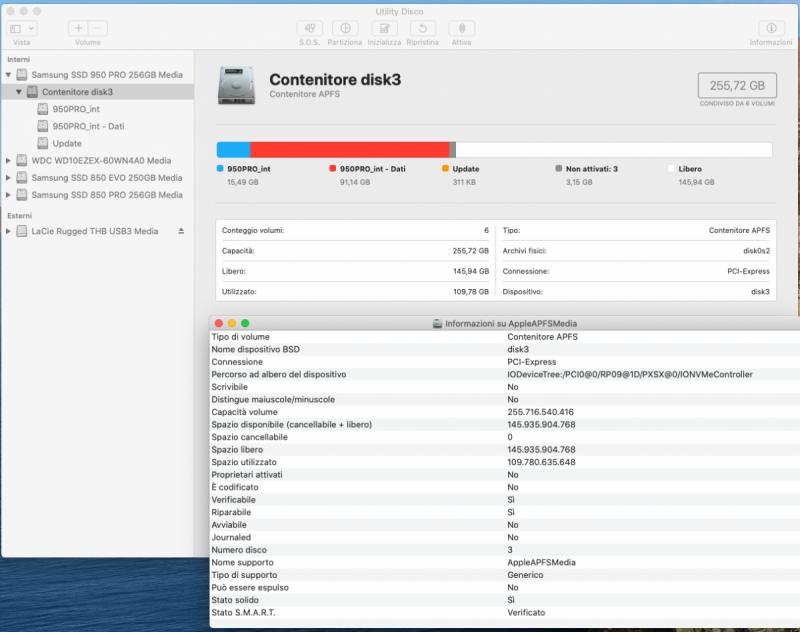800x632 pixels.
Task: Select the 950PRO_int volume
Action: 76,109
